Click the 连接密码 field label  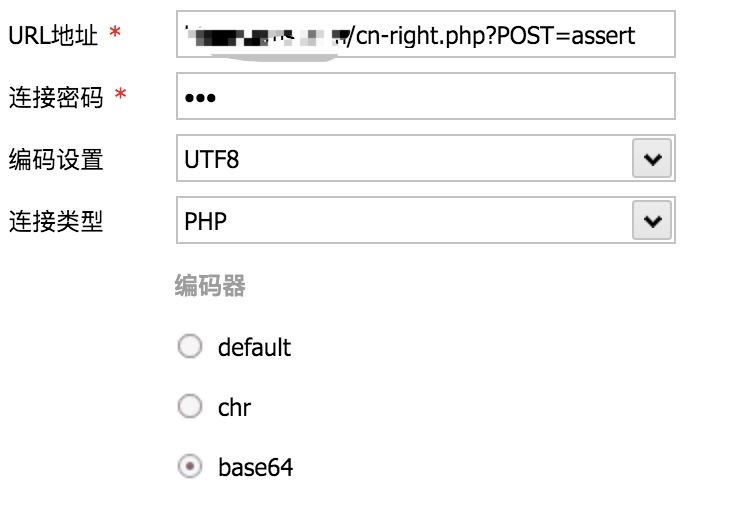(x=55, y=97)
